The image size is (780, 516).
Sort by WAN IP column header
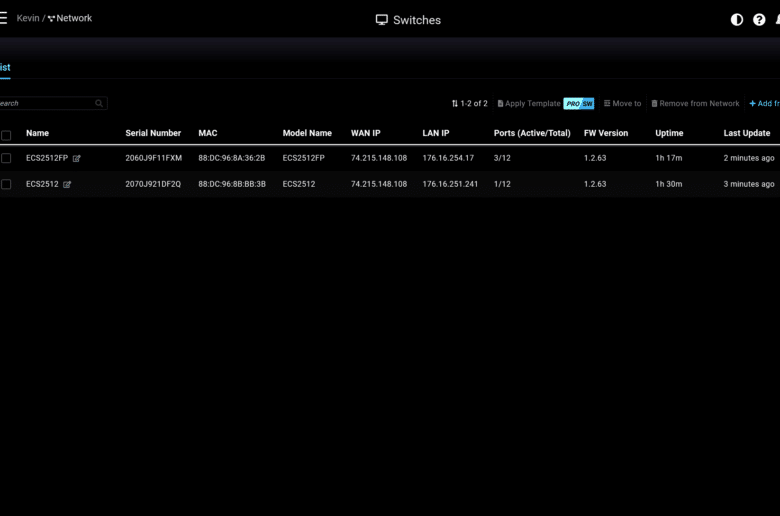point(366,133)
